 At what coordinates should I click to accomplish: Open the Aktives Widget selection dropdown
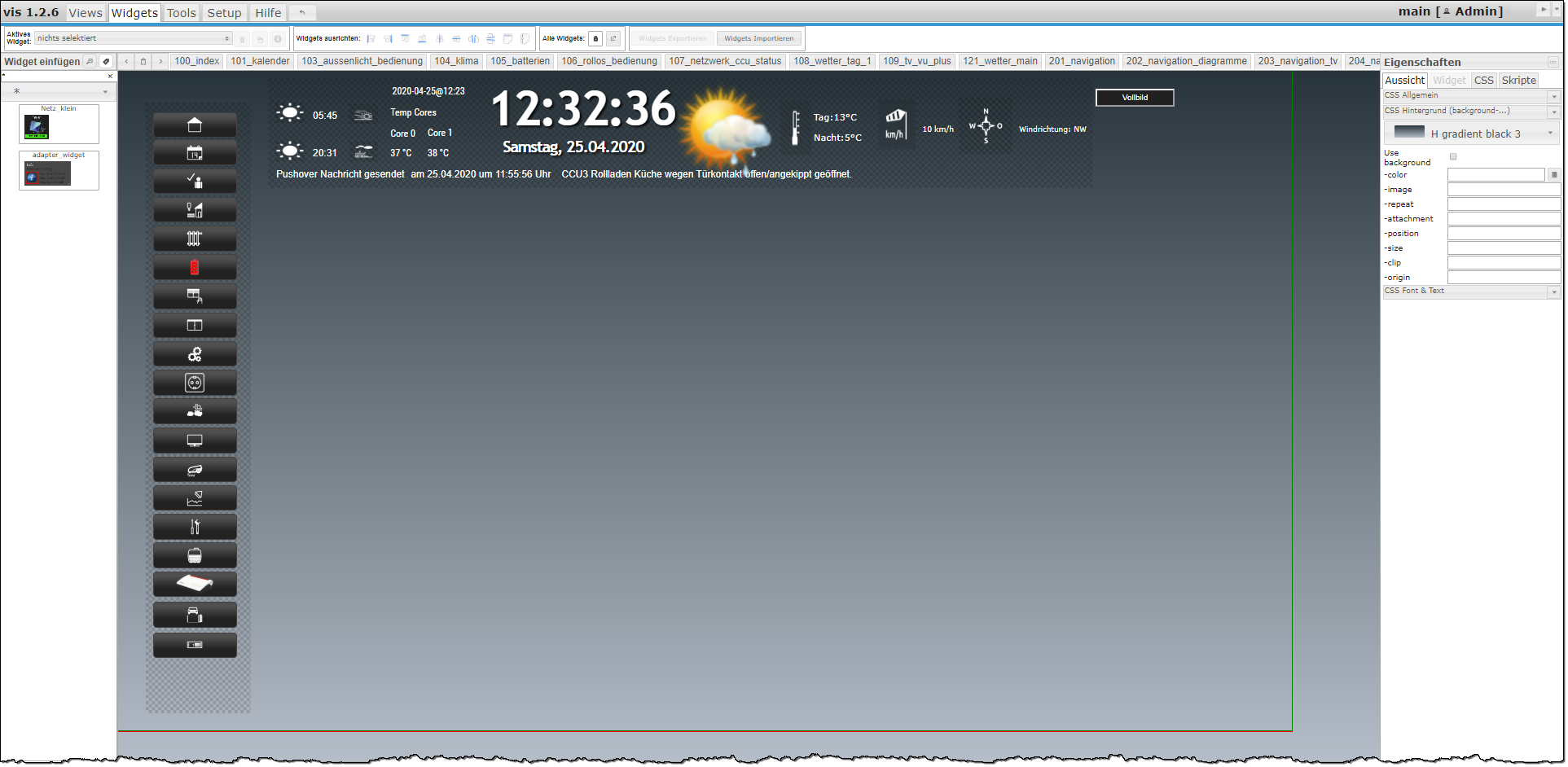134,38
